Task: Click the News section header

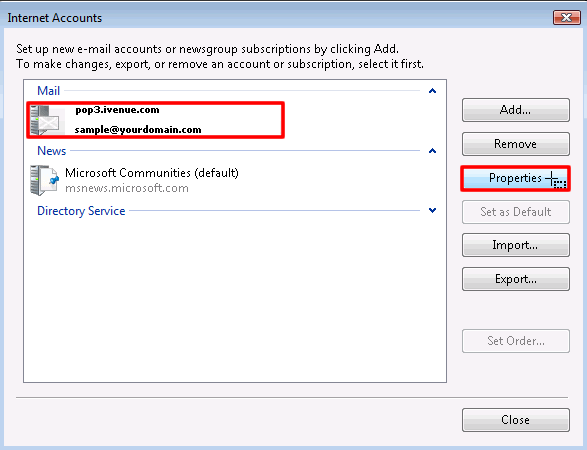Action: point(52,150)
